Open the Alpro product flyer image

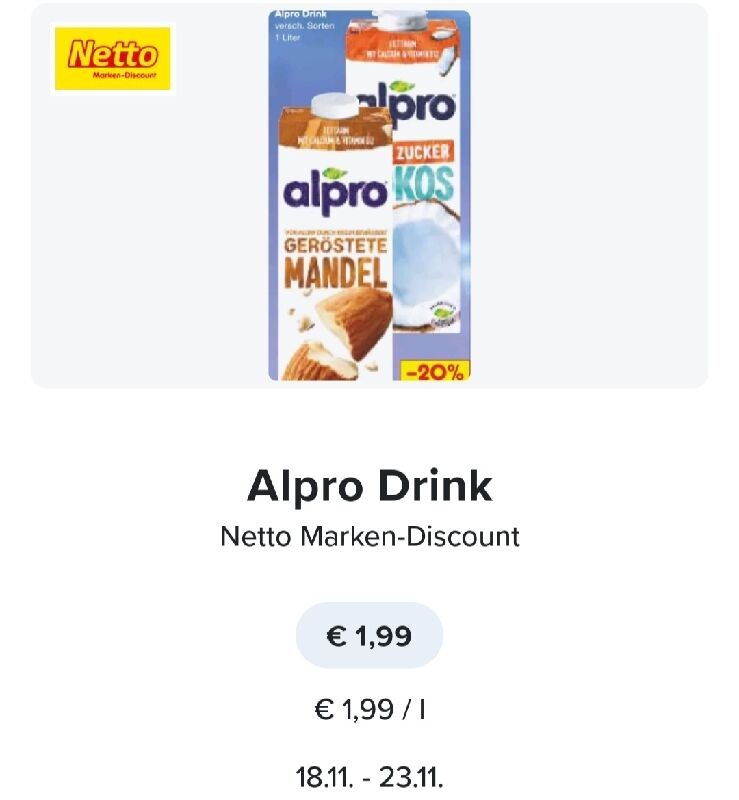pyautogui.click(x=370, y=195)
